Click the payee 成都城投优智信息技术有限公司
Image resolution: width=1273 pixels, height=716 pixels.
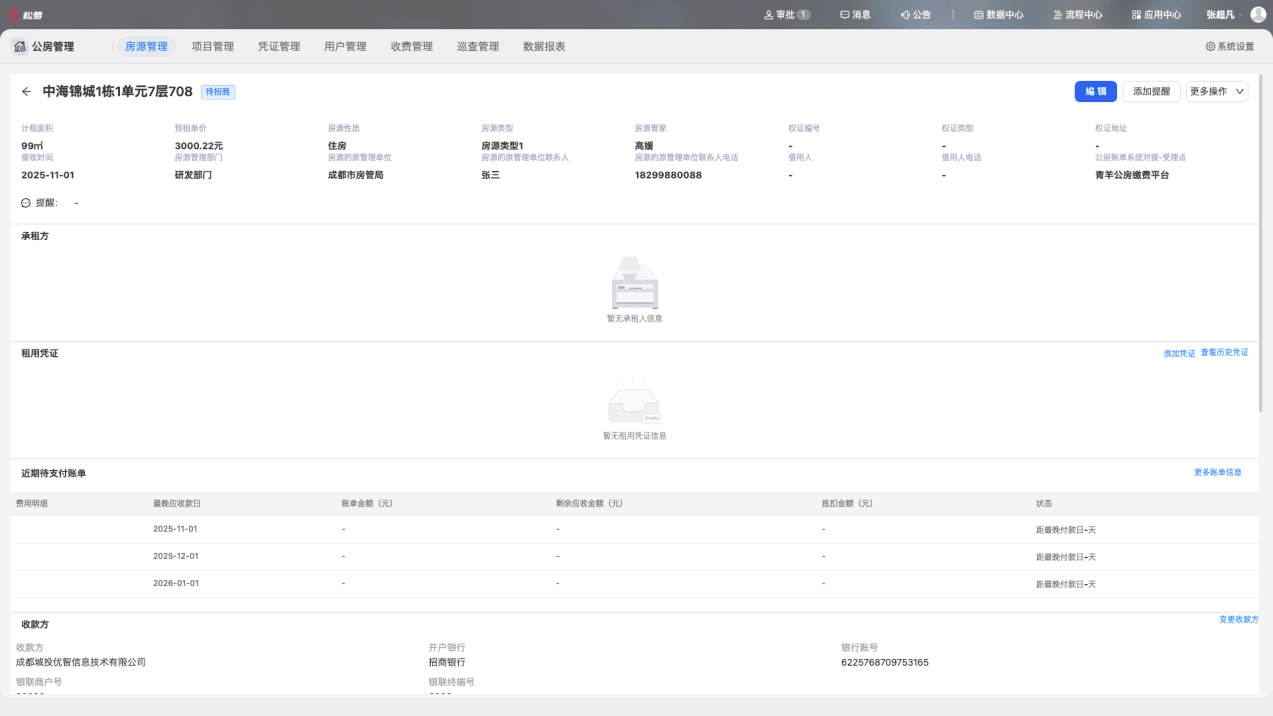pos(81,662)
